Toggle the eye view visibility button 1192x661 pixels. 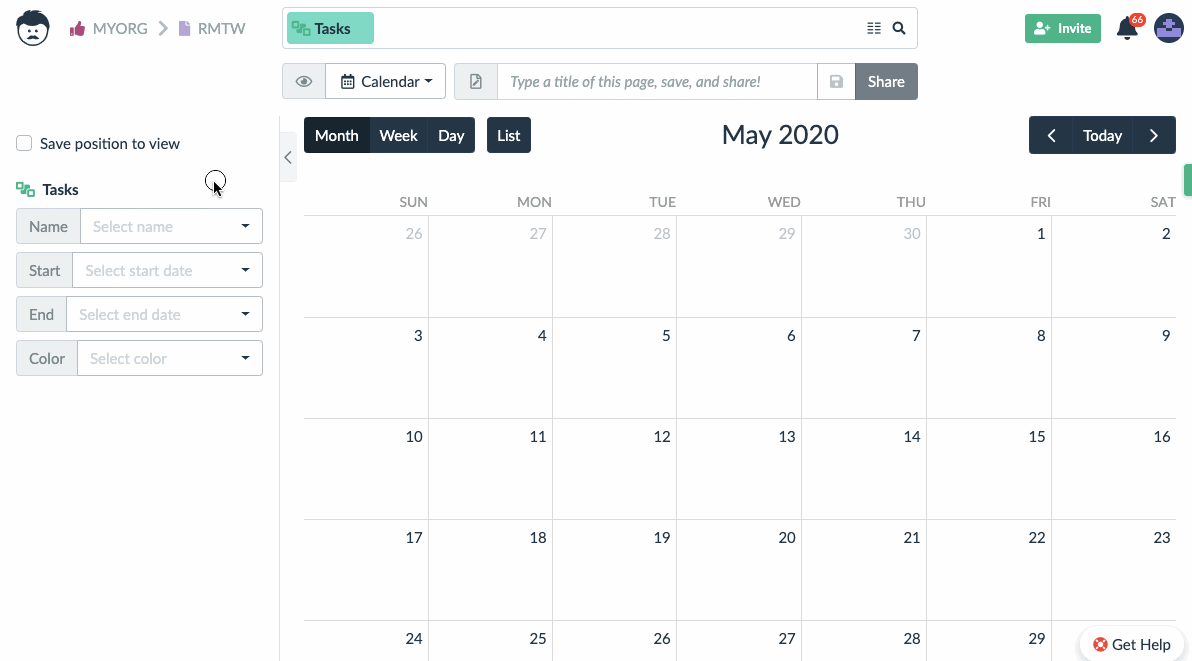(304, 81)
